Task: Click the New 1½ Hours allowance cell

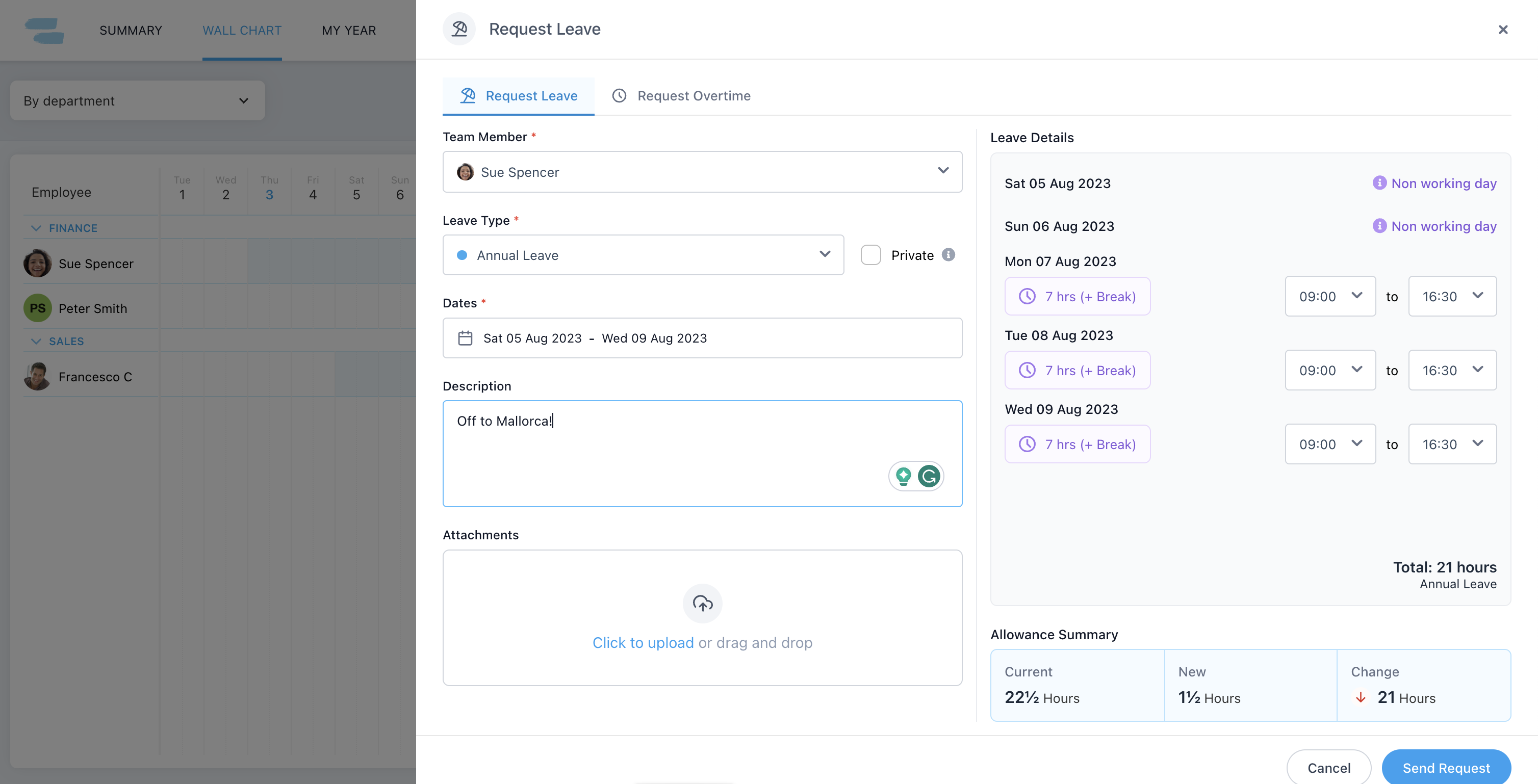Action: click(1250, 685)
